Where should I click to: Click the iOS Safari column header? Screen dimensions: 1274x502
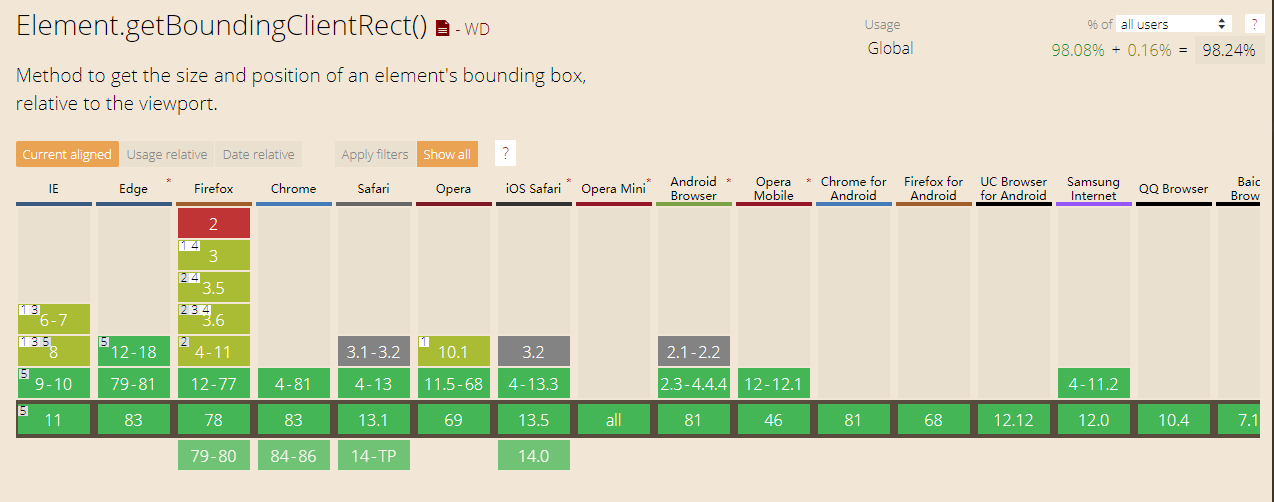[533, 189]
